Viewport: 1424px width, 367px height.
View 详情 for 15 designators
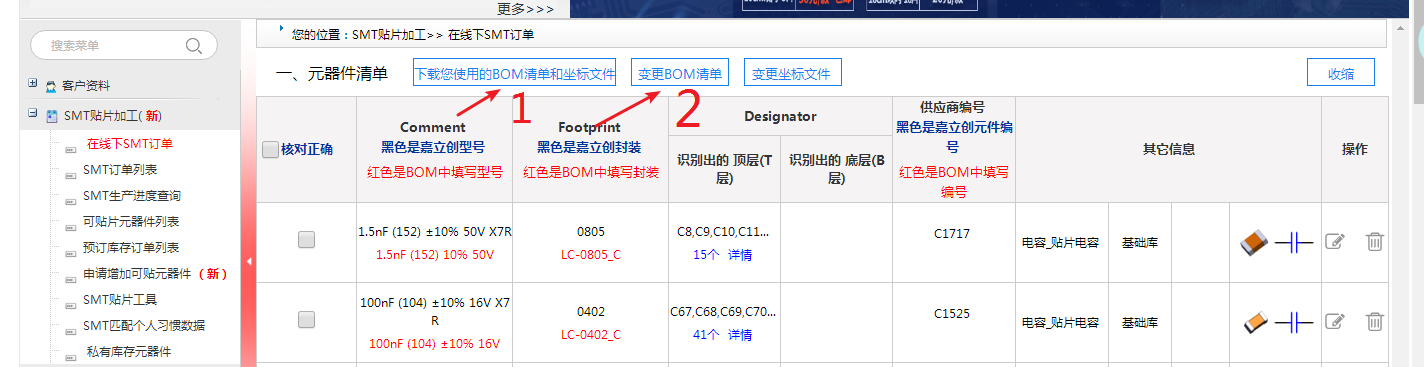[740, 255]
